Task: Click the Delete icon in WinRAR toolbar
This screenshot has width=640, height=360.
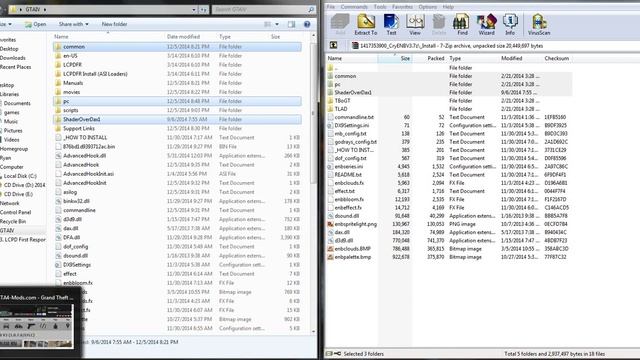Action: 439,24
